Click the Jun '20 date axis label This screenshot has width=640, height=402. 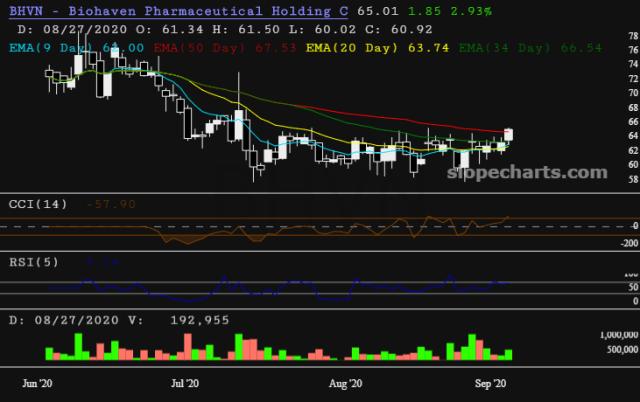pyautogui.click(x=38, y=383)
